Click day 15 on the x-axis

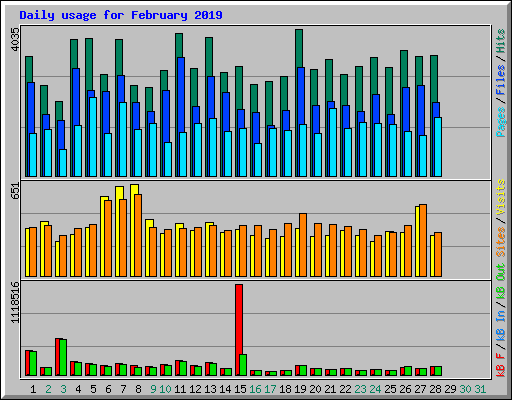(240, 389)
